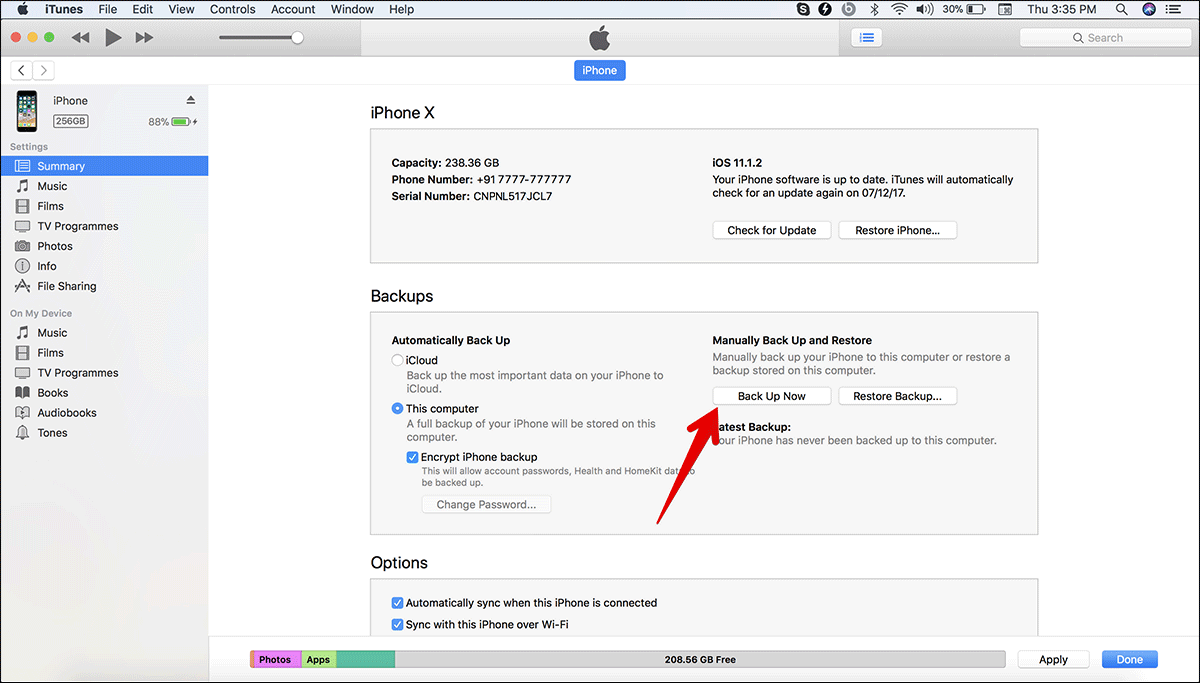Open the iTunes application menu
This screenshot has width=1200, height=683.
tap(64, 9)
